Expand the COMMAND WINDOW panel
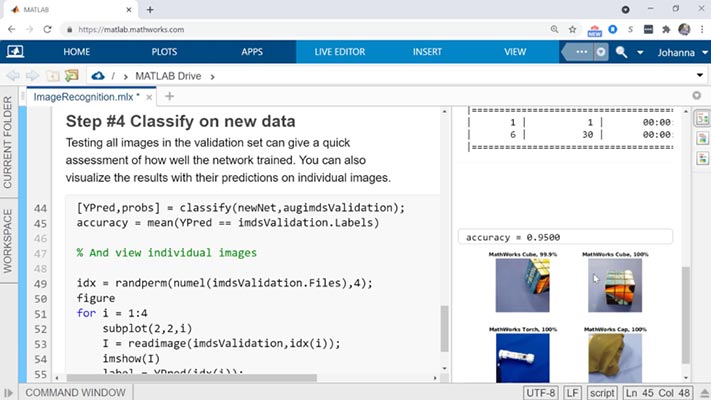The height and width of the screenshot is (400, 711). (x=75, y=393)
